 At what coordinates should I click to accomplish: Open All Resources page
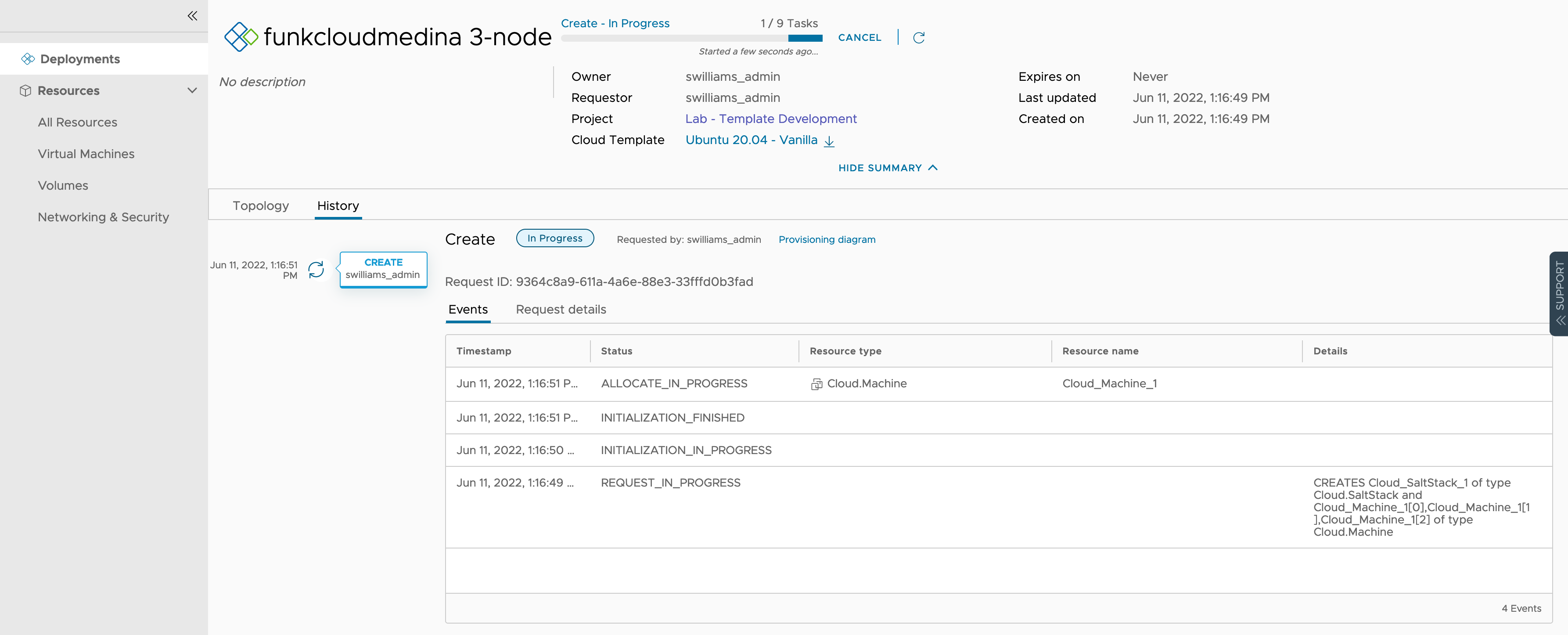[77, 123]
